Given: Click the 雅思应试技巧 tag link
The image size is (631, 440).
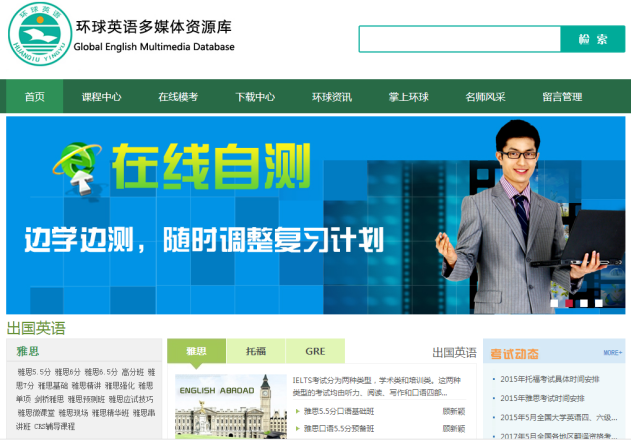Looking at the screenshot, I should [x=131, y=399].
